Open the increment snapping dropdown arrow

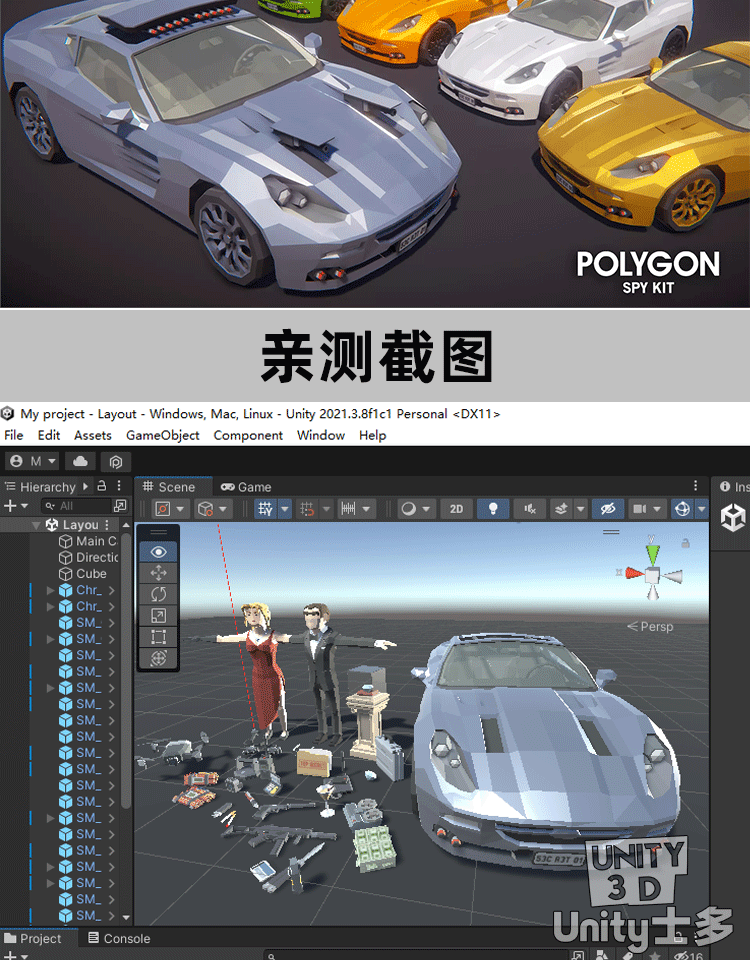click(366, 509)
